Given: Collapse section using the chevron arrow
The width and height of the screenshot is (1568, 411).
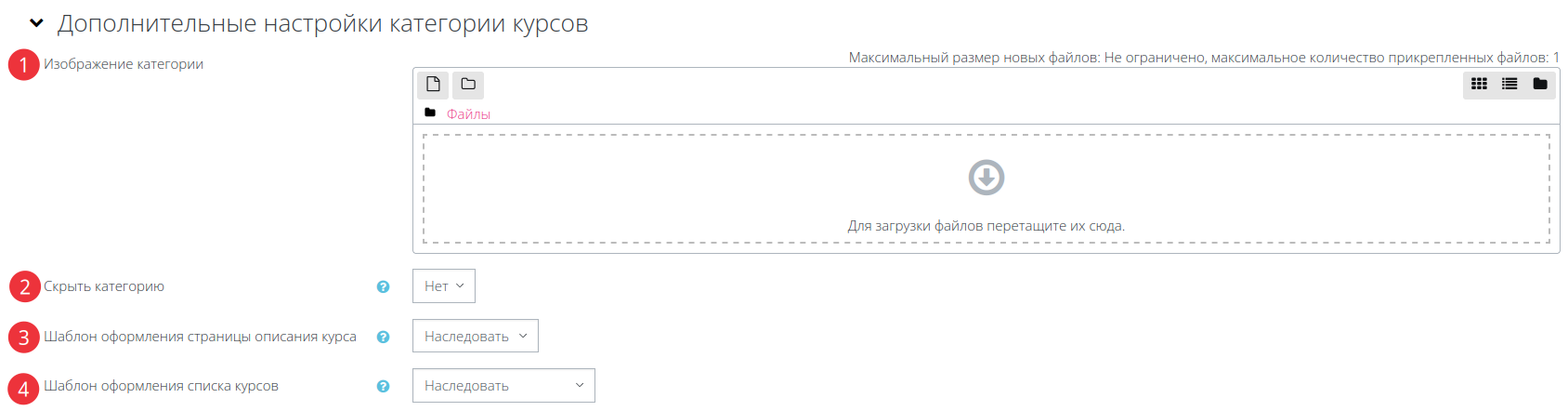Looking at the screenshot, I should tap(36, 23).
